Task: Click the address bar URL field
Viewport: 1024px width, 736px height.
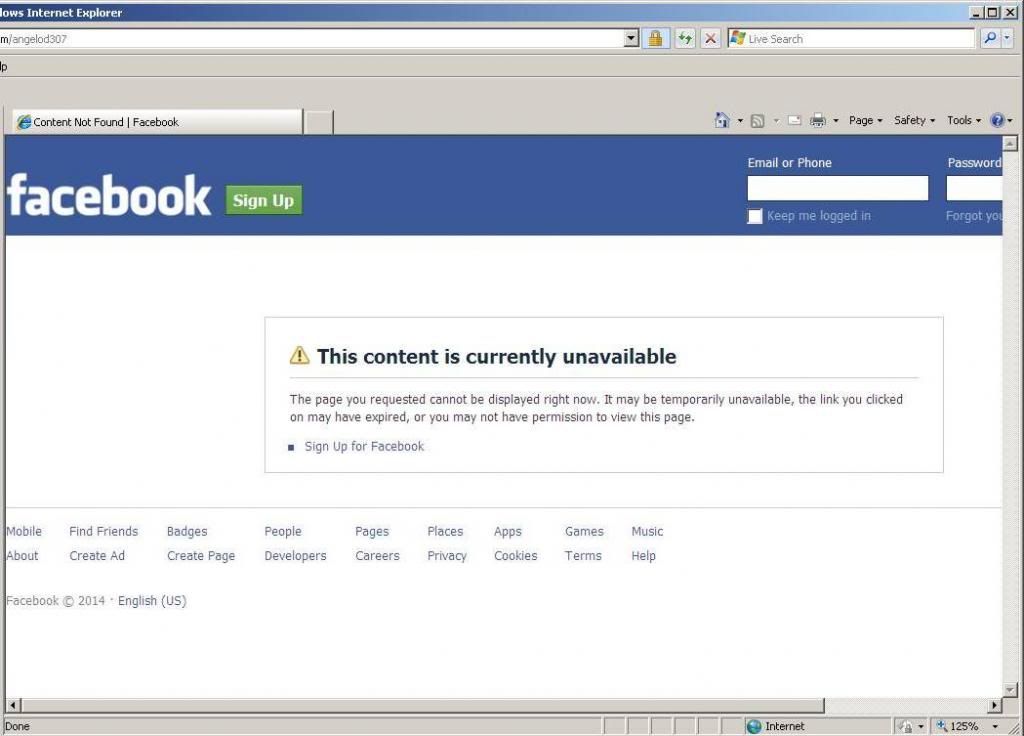Action: coord(312,39)
